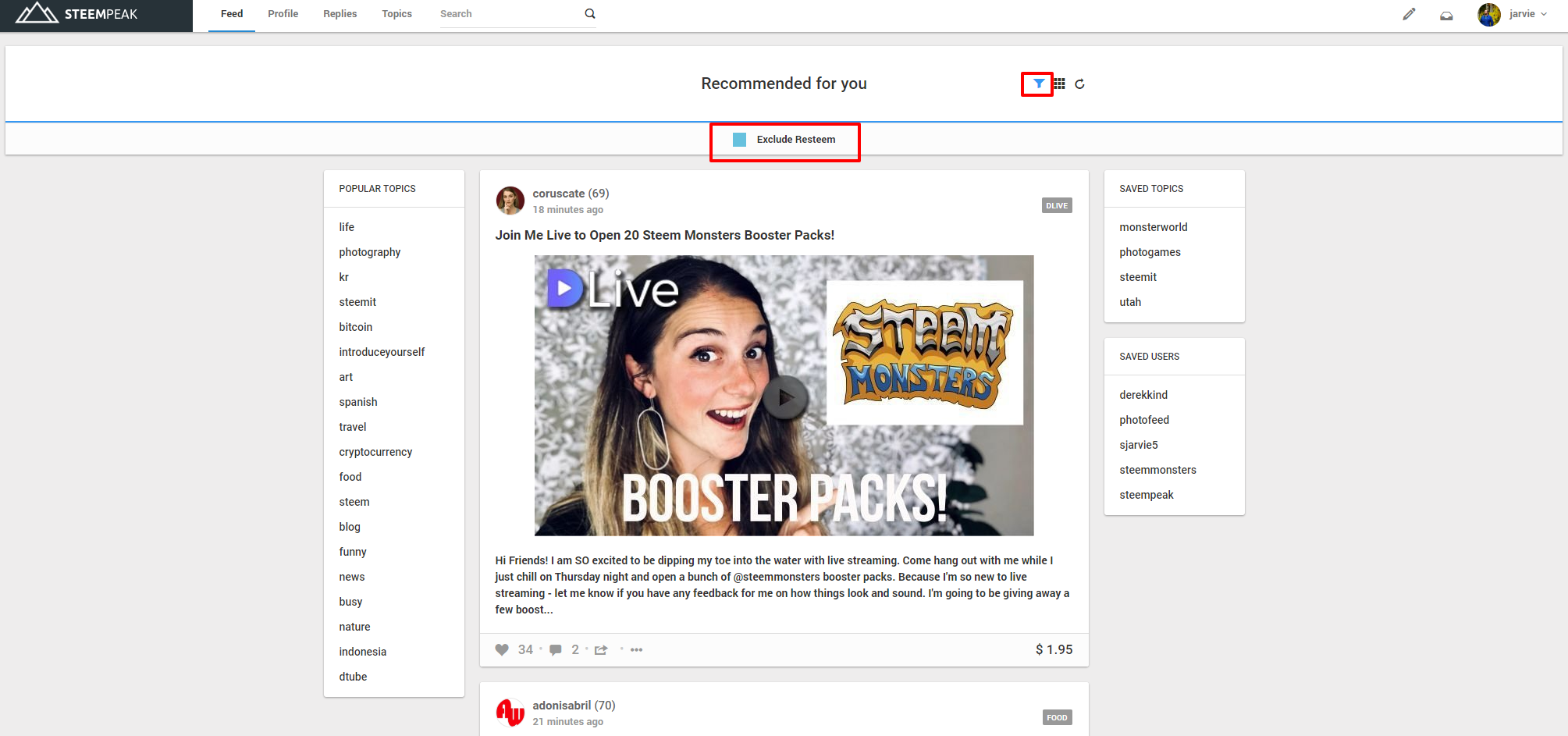Open comments on coruscate's post
Viewport: 1568px width, 736px height.
[x=556, y=649]
